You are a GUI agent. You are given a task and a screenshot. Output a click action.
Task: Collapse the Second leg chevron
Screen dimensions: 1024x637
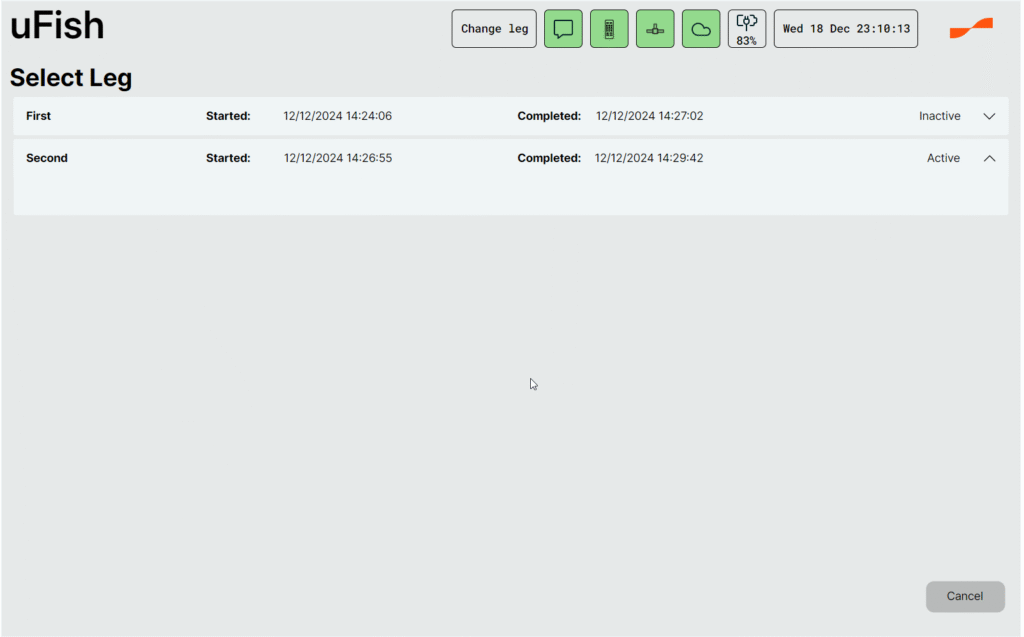point(989,158)
